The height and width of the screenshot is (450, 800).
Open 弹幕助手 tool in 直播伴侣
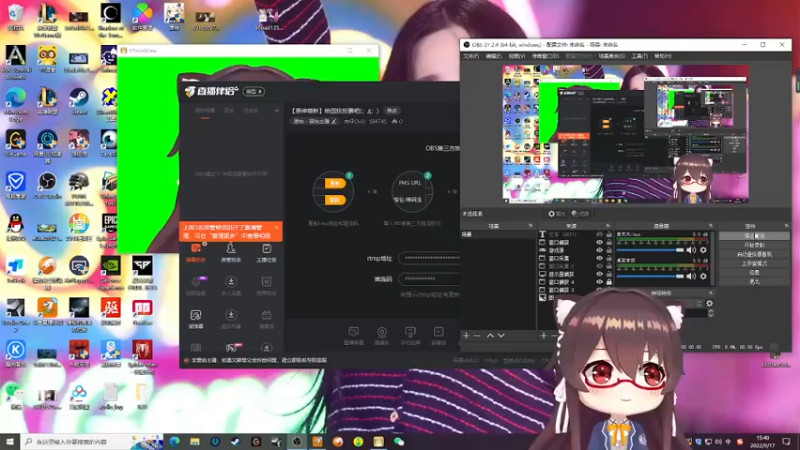pyautogui.click(x=196, y=253)
